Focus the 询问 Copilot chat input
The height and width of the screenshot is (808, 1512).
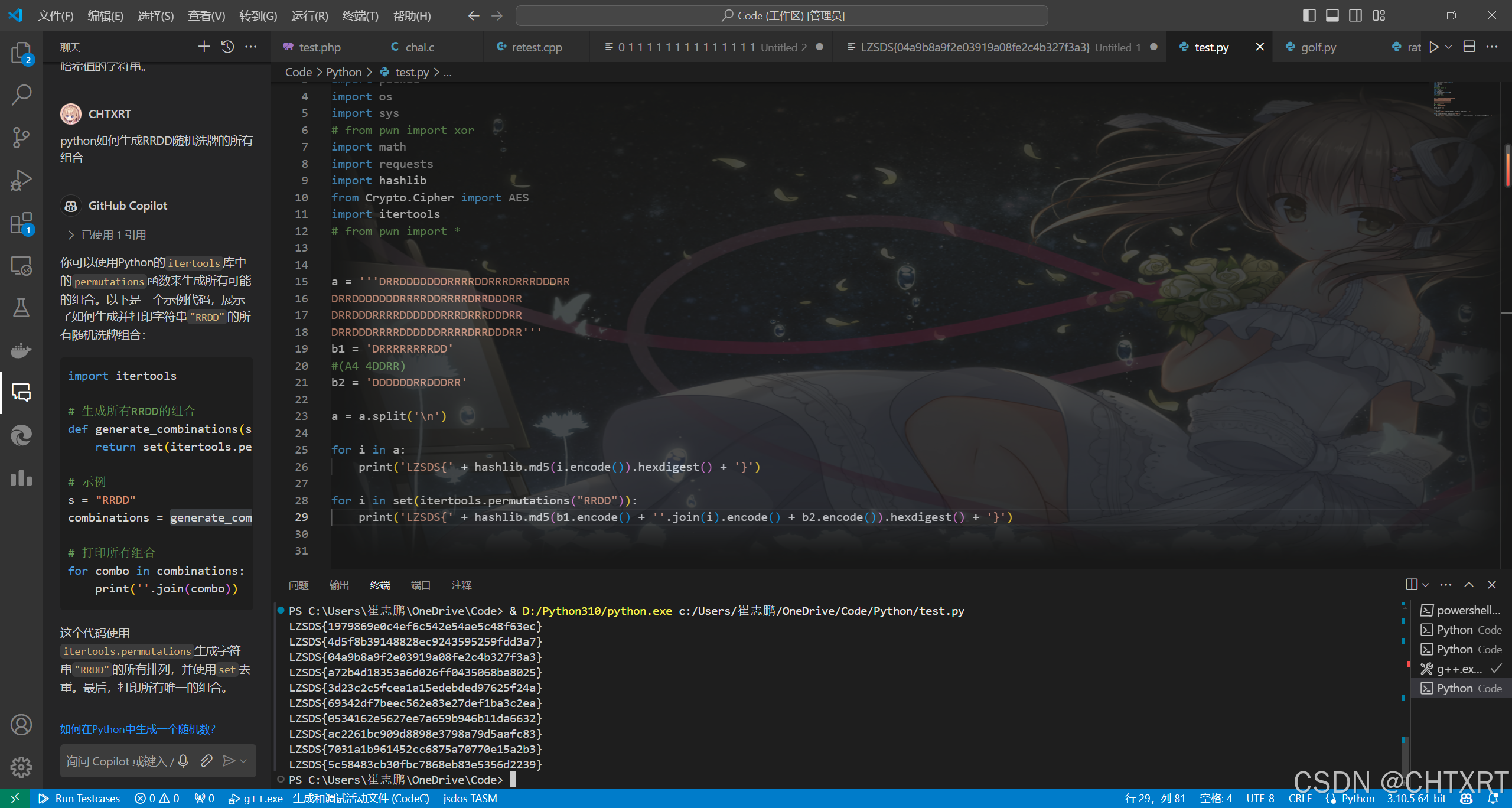118,761
